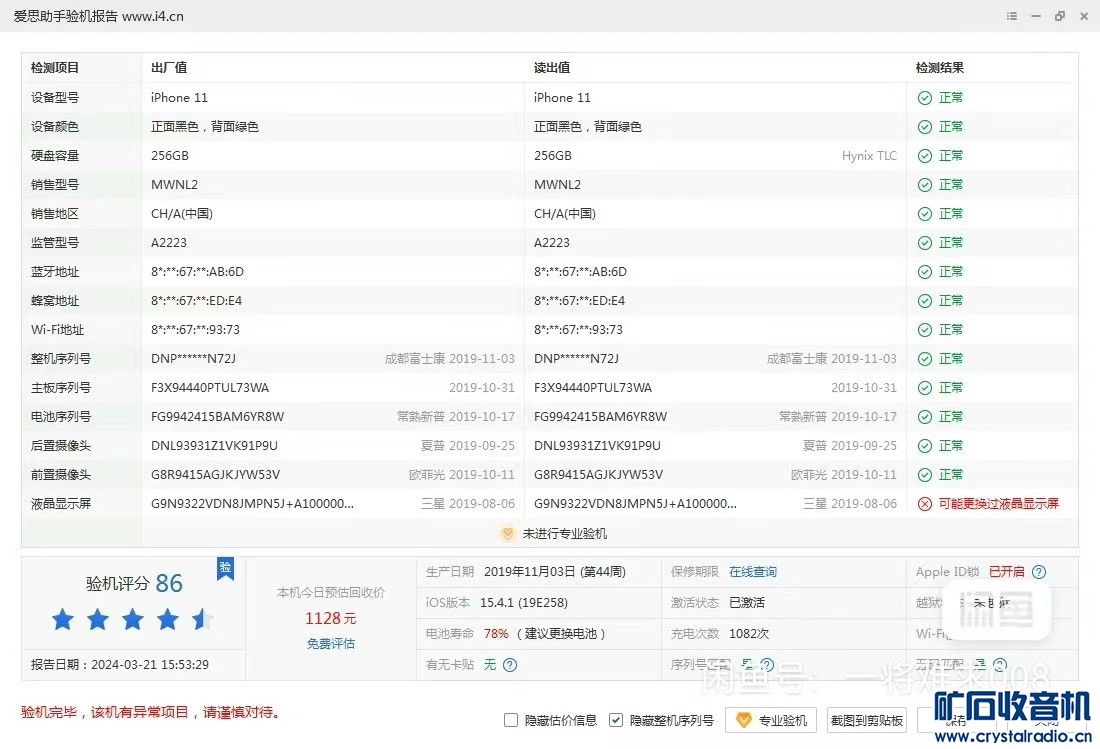Enable the 隐藏估价信息 checkbox
The height and width of the screenshot is (749, 1100).
pos(511,720)
